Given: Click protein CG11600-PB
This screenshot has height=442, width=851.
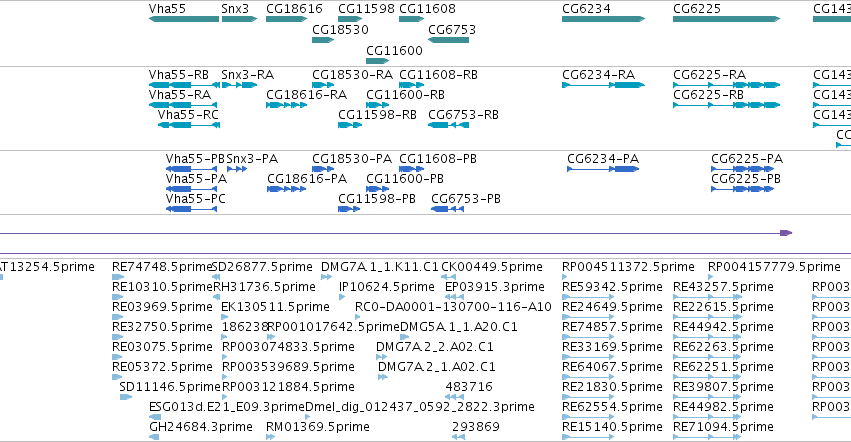Looking at the screenshot, I should [x=405, y=179].
